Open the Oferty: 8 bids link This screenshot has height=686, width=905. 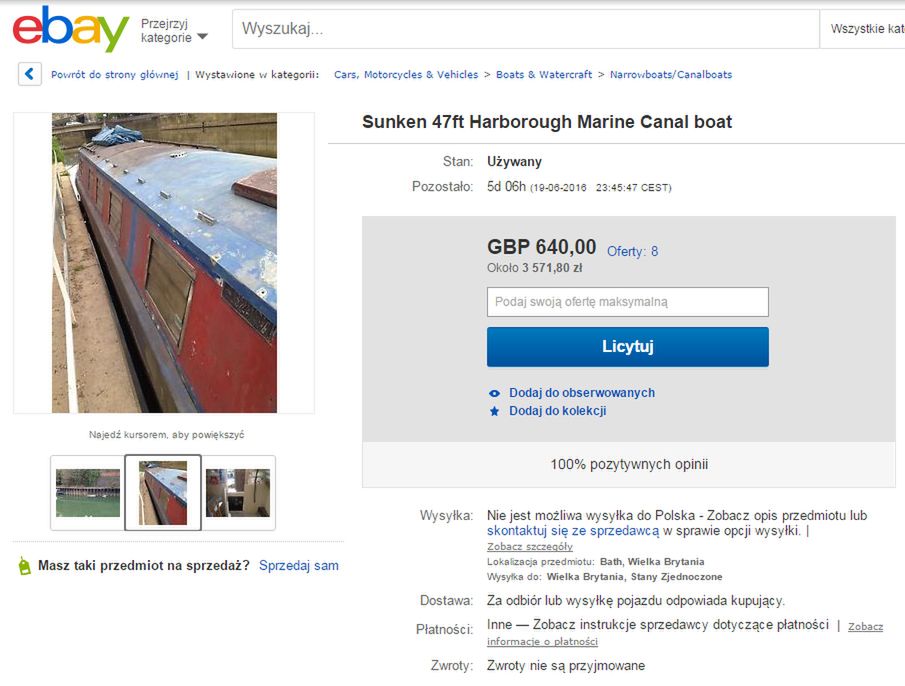[632, 251]
